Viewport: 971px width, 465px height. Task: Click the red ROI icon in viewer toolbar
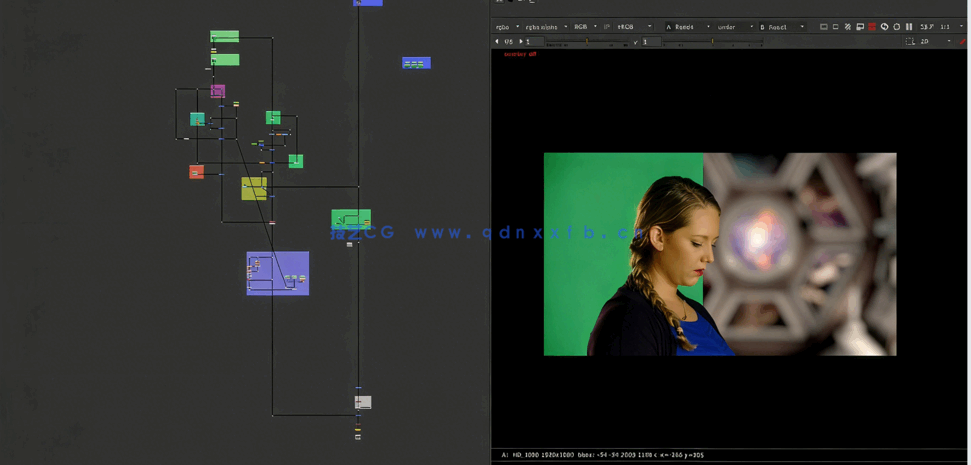(x=872, y=27)
